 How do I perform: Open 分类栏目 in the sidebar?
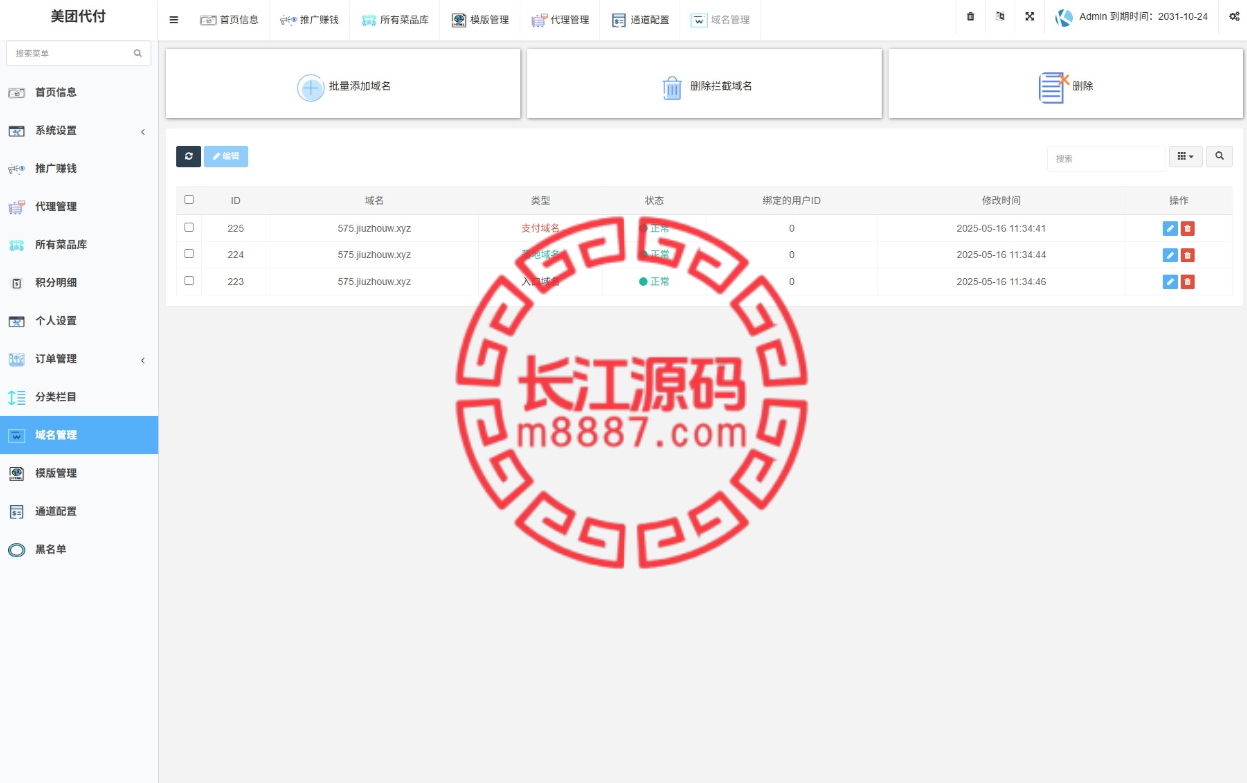coord(79,397)
